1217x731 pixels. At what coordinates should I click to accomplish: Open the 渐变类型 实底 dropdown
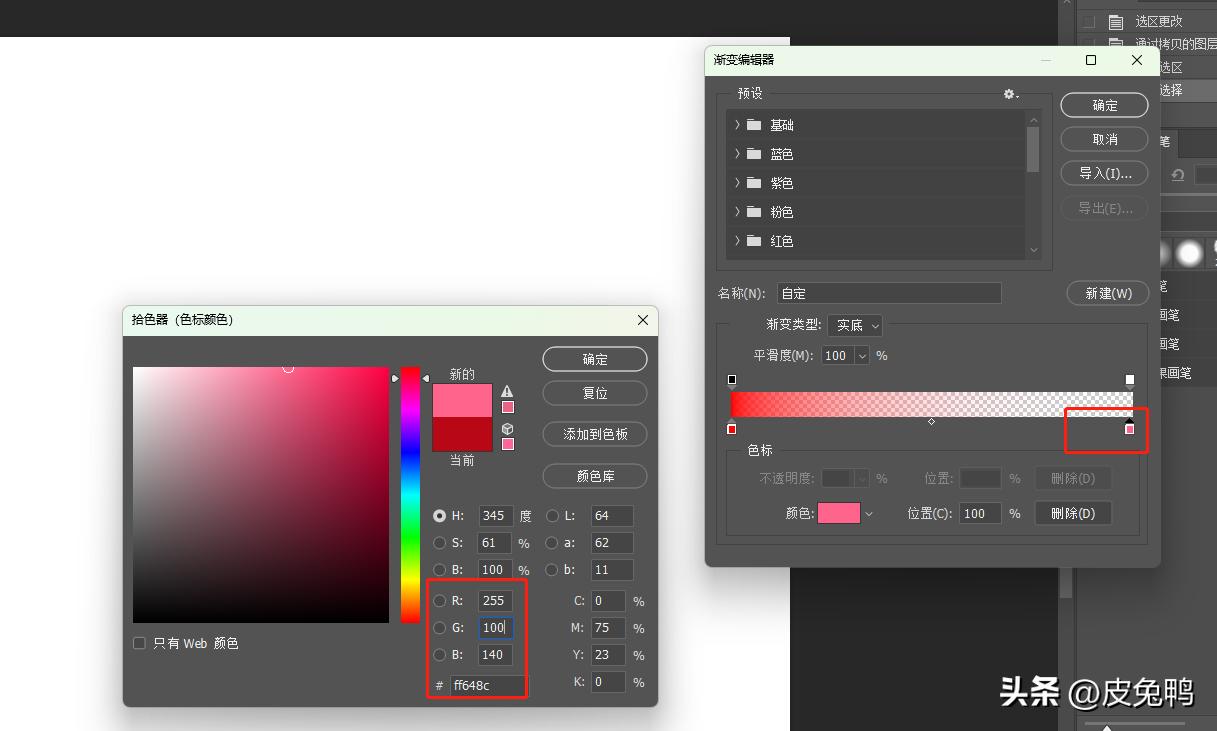855,325
